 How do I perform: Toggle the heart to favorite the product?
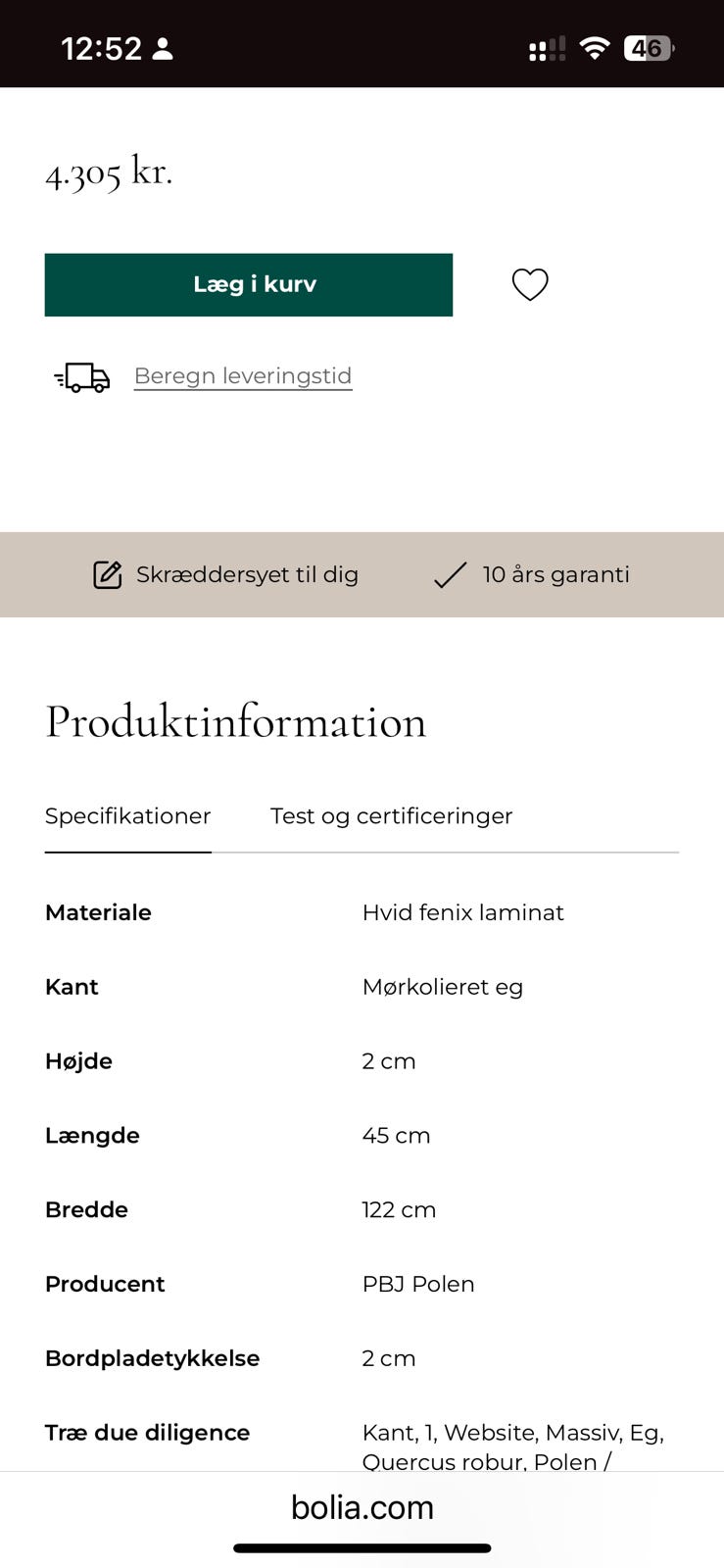(x=530, y=284)
